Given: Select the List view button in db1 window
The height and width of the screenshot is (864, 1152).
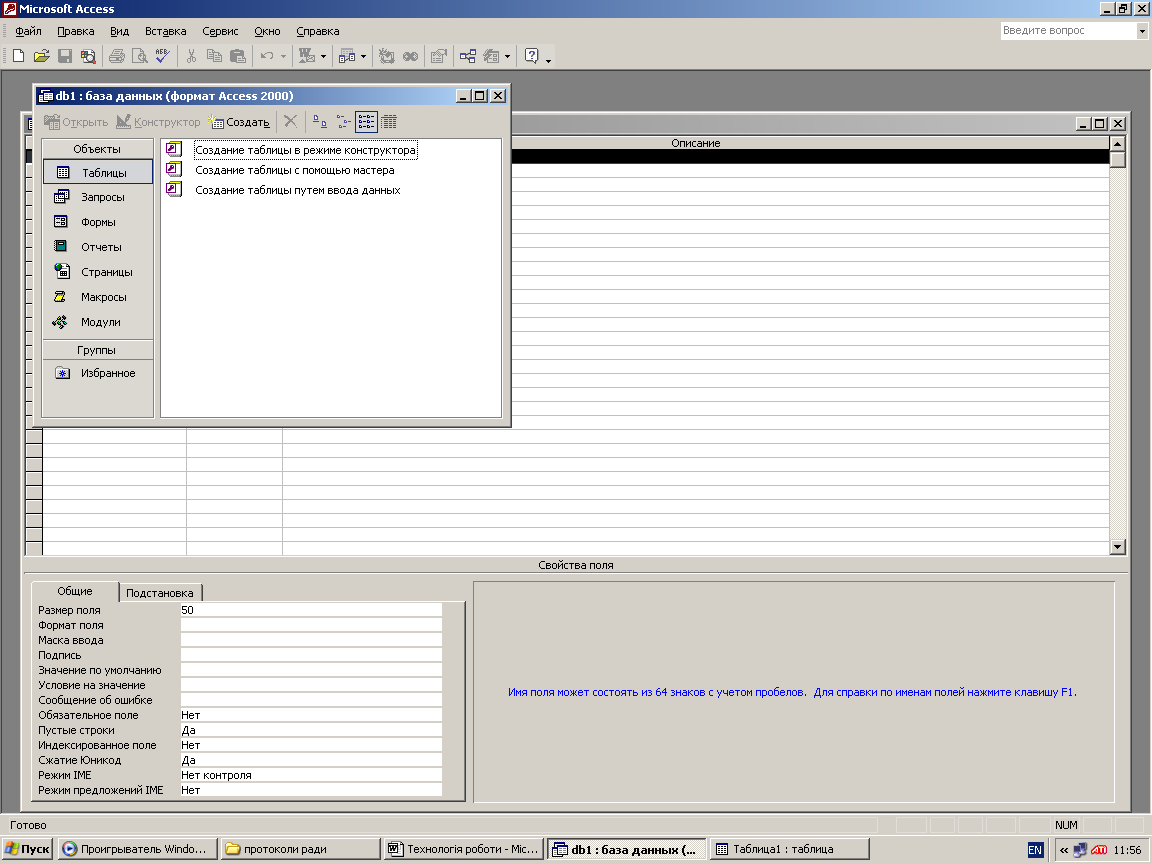Looking at the screenshot, I should [x=366, y=121].
